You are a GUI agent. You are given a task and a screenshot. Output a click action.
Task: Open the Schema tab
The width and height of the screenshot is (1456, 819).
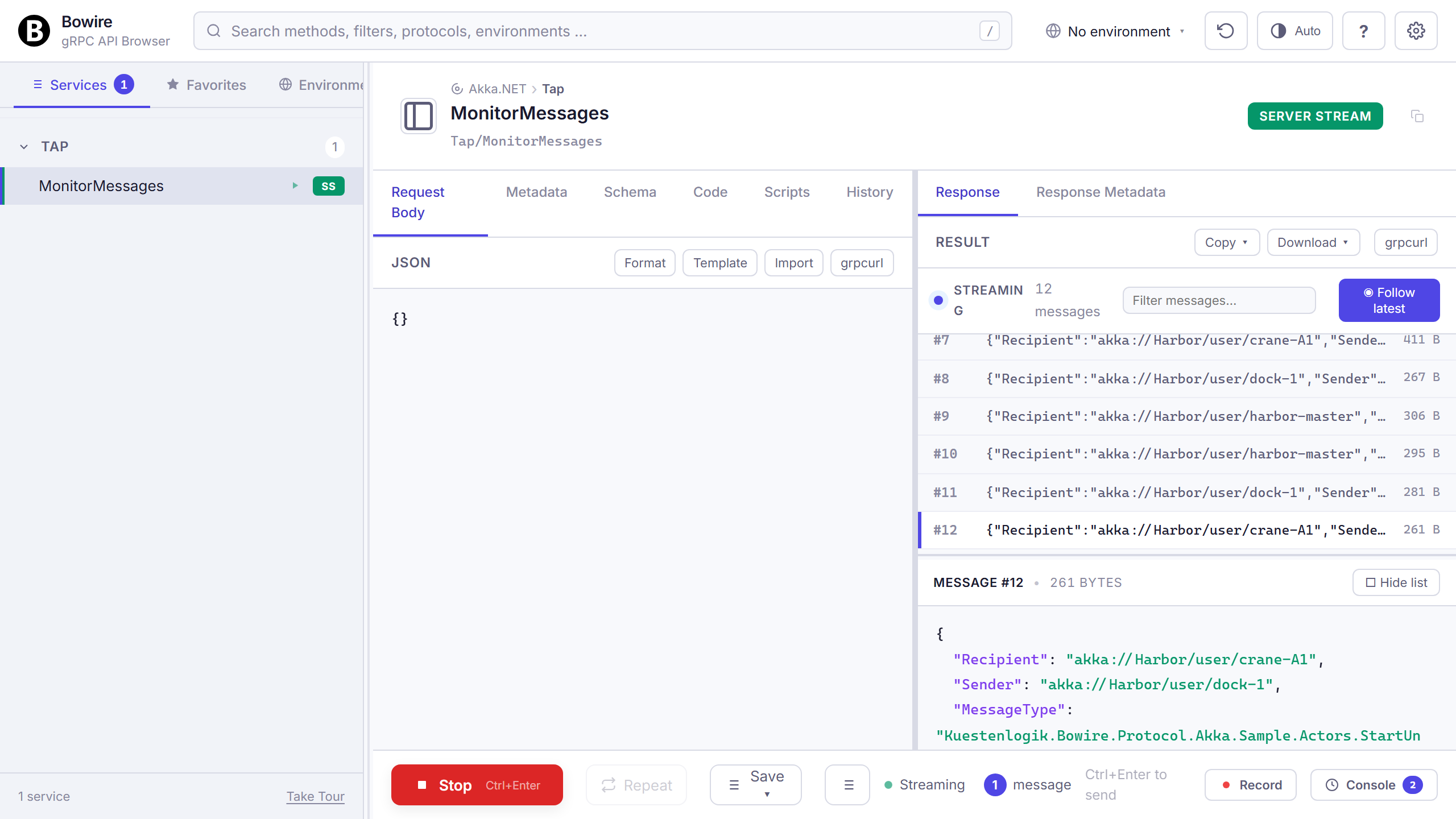(630, 192)
